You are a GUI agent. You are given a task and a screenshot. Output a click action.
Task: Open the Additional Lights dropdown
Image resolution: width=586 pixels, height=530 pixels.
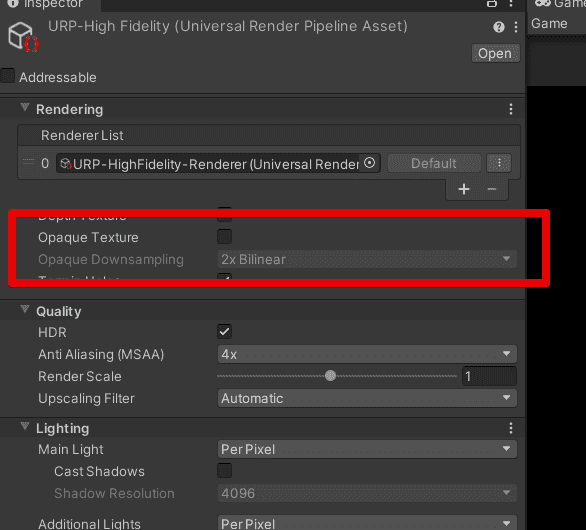[x=367, y=523]
